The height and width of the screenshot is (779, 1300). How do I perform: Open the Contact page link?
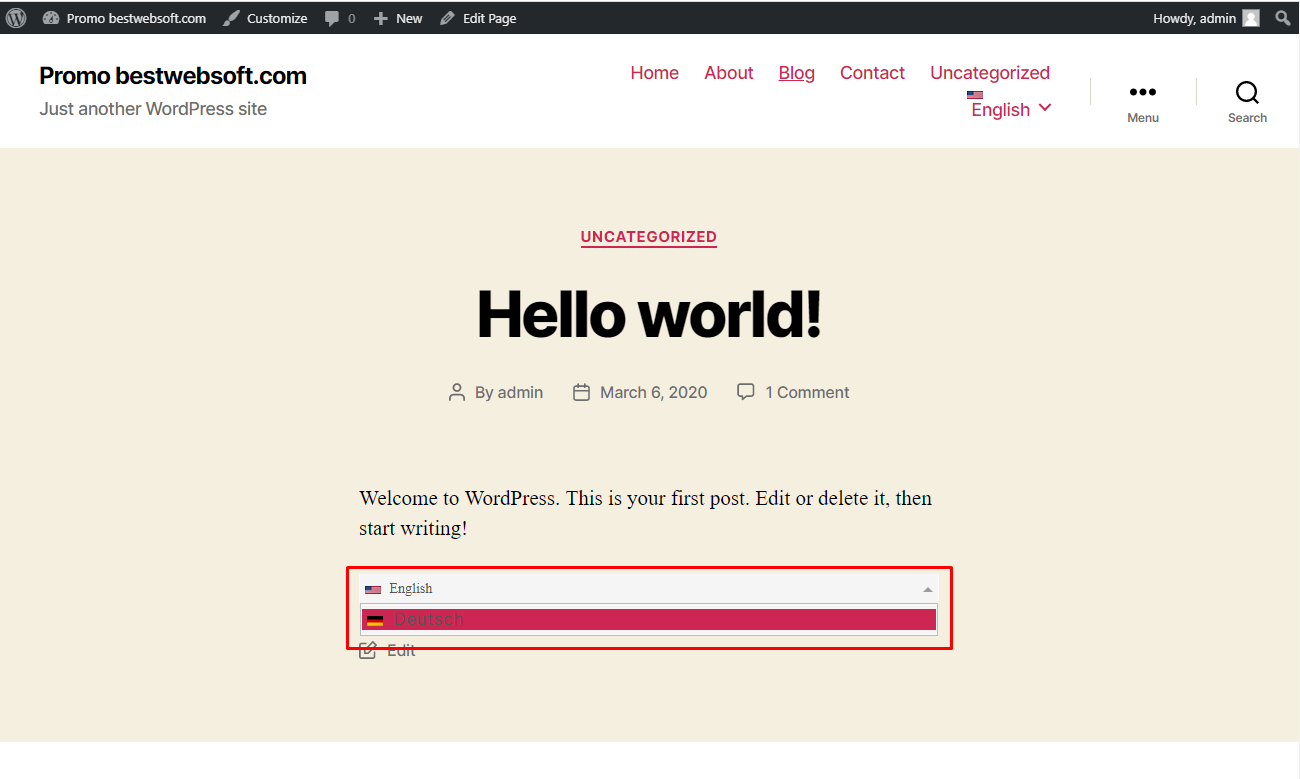click(872, 73)
